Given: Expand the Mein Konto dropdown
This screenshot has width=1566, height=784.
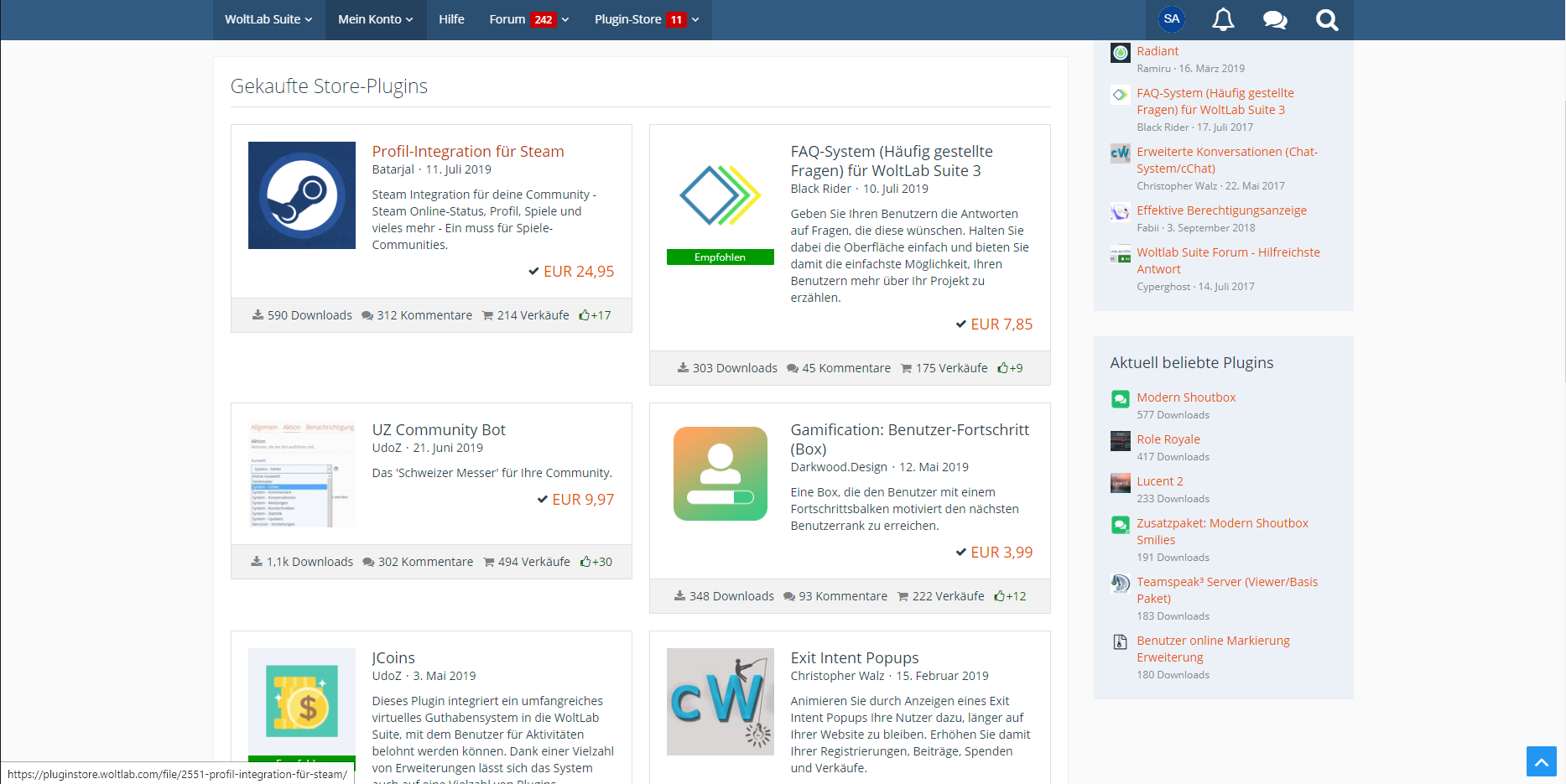Looking at the screenshot, I should 375,19.
